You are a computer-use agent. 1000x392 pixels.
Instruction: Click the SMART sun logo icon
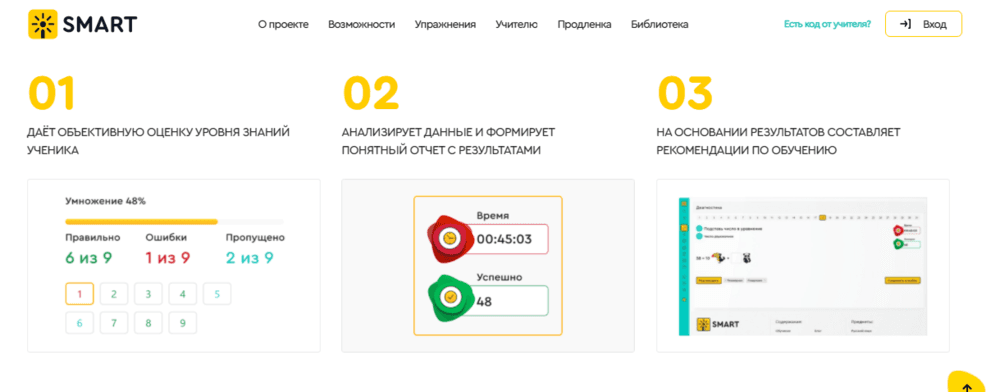click(43, 24)
